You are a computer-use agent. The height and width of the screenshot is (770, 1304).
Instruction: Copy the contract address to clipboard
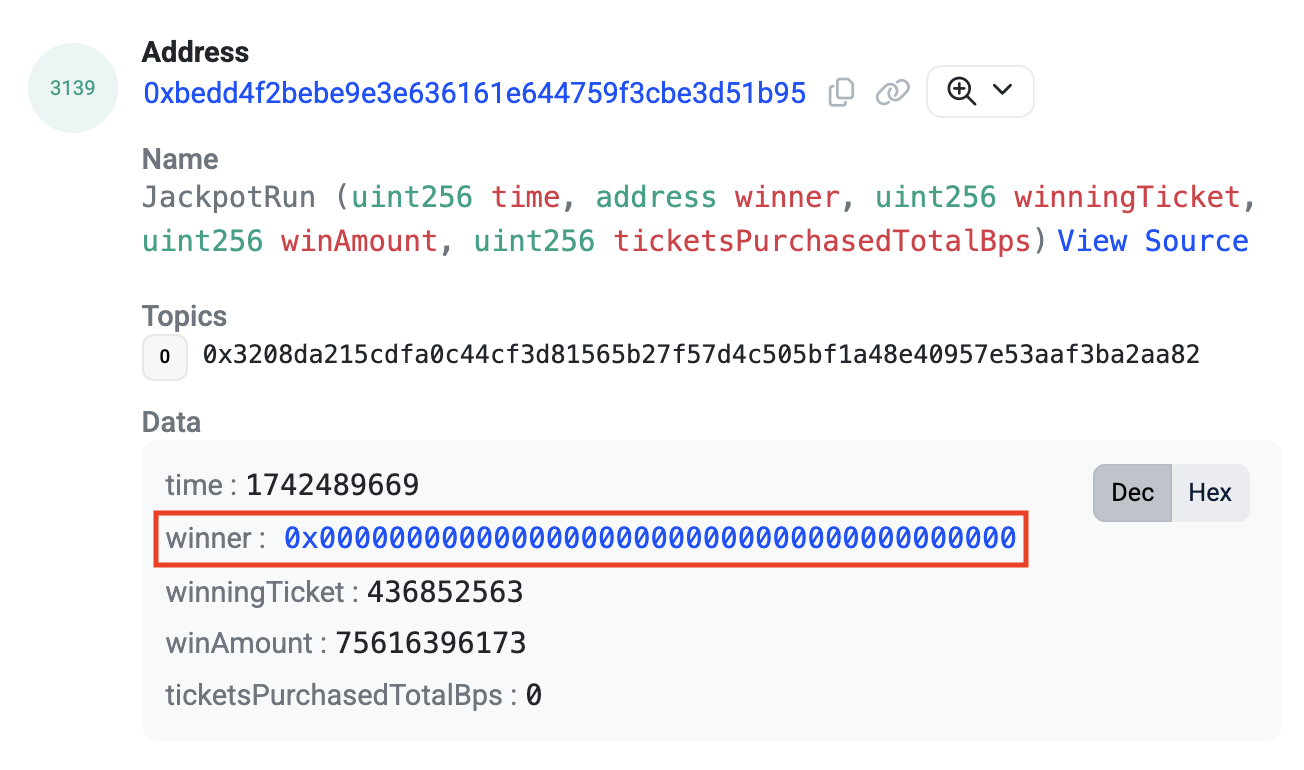tap(841, 93)
